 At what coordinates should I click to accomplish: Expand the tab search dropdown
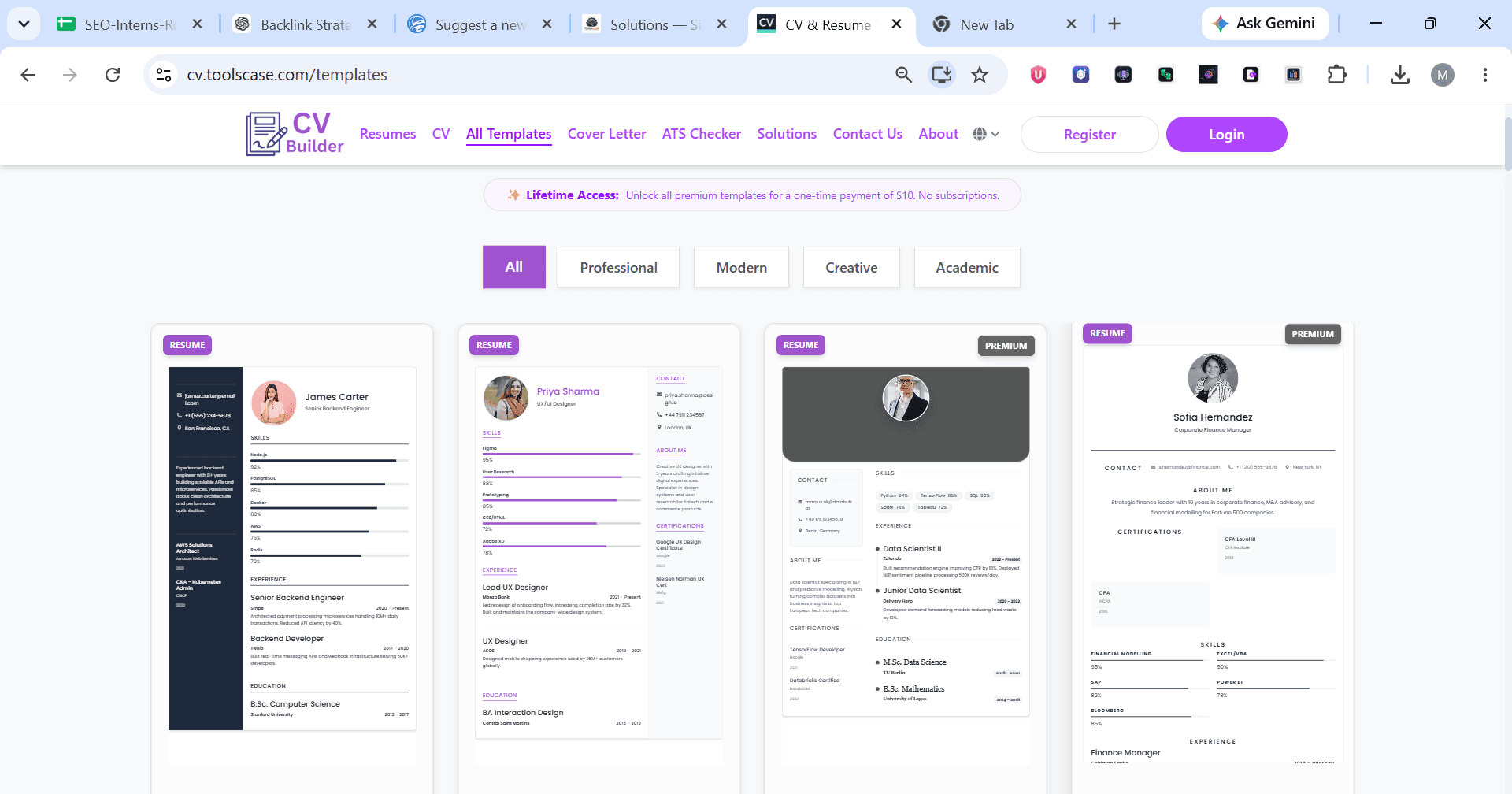(x=24, y=24)
